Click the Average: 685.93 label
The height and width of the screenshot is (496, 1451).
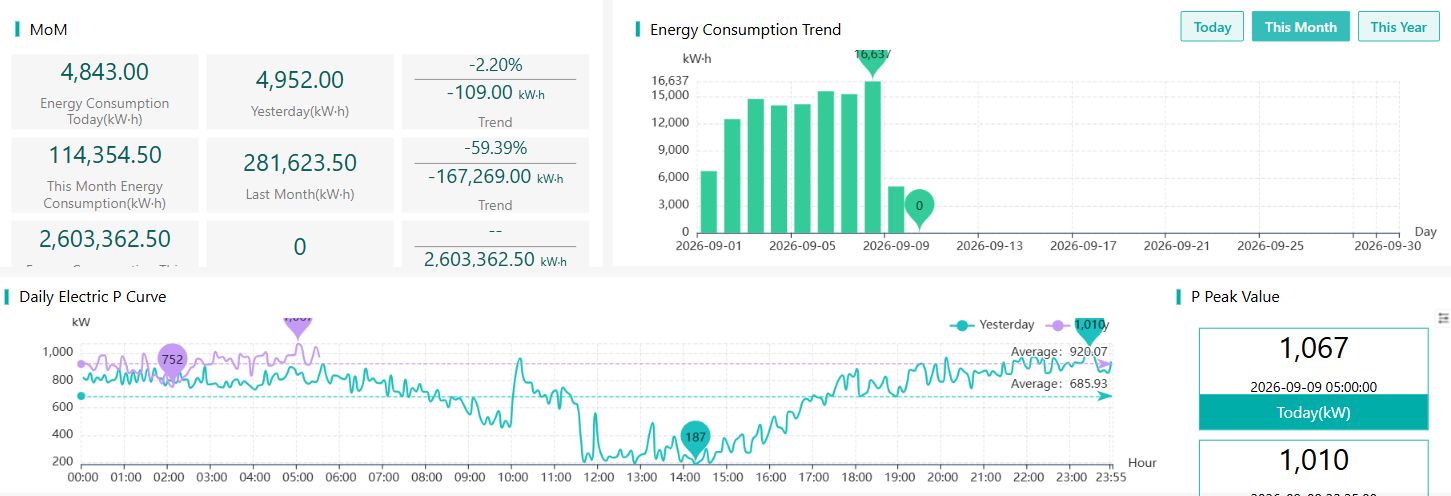click(x=1058, y=384)
